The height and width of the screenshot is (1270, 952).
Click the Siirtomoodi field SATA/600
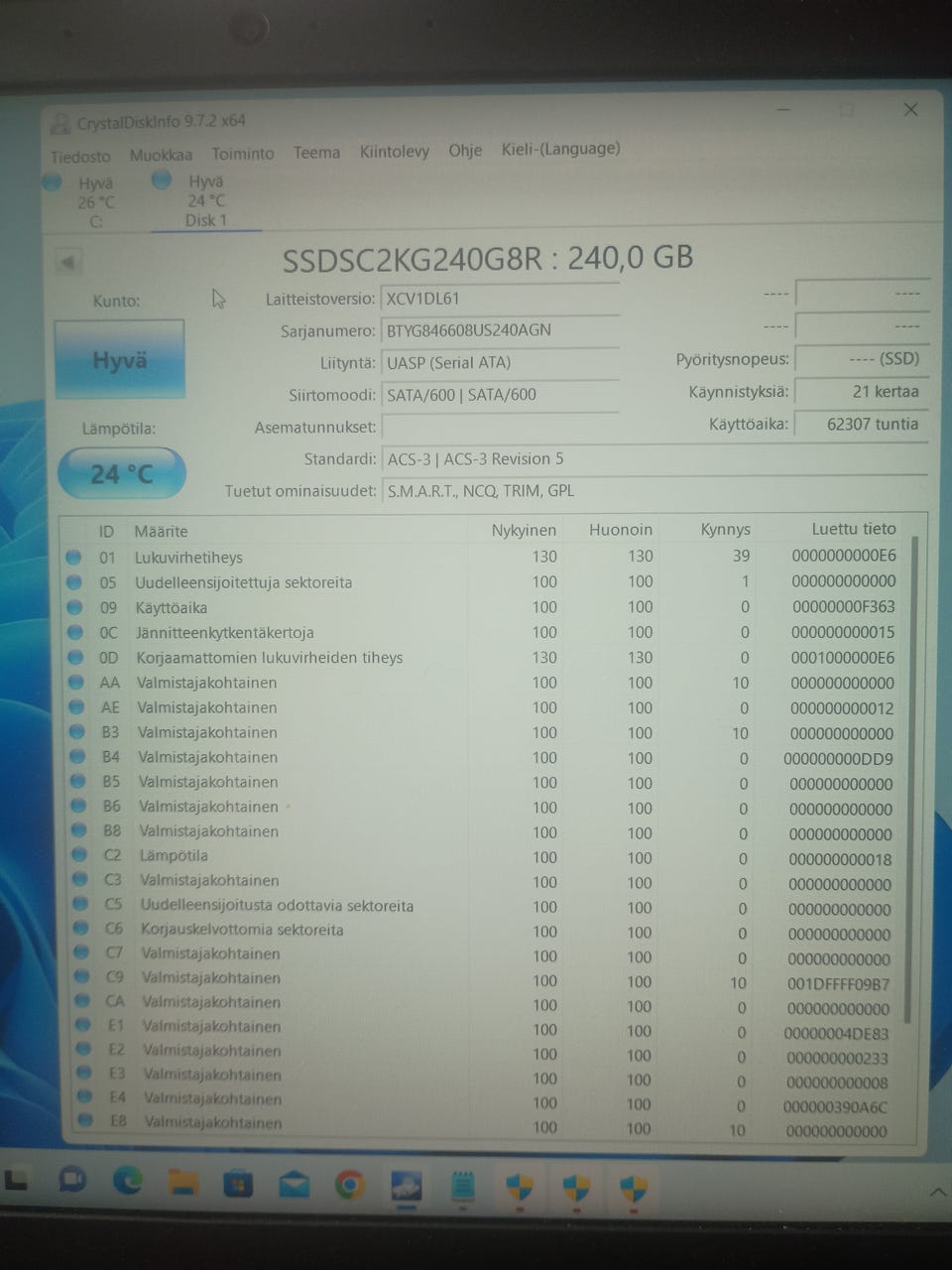(500, 394)
